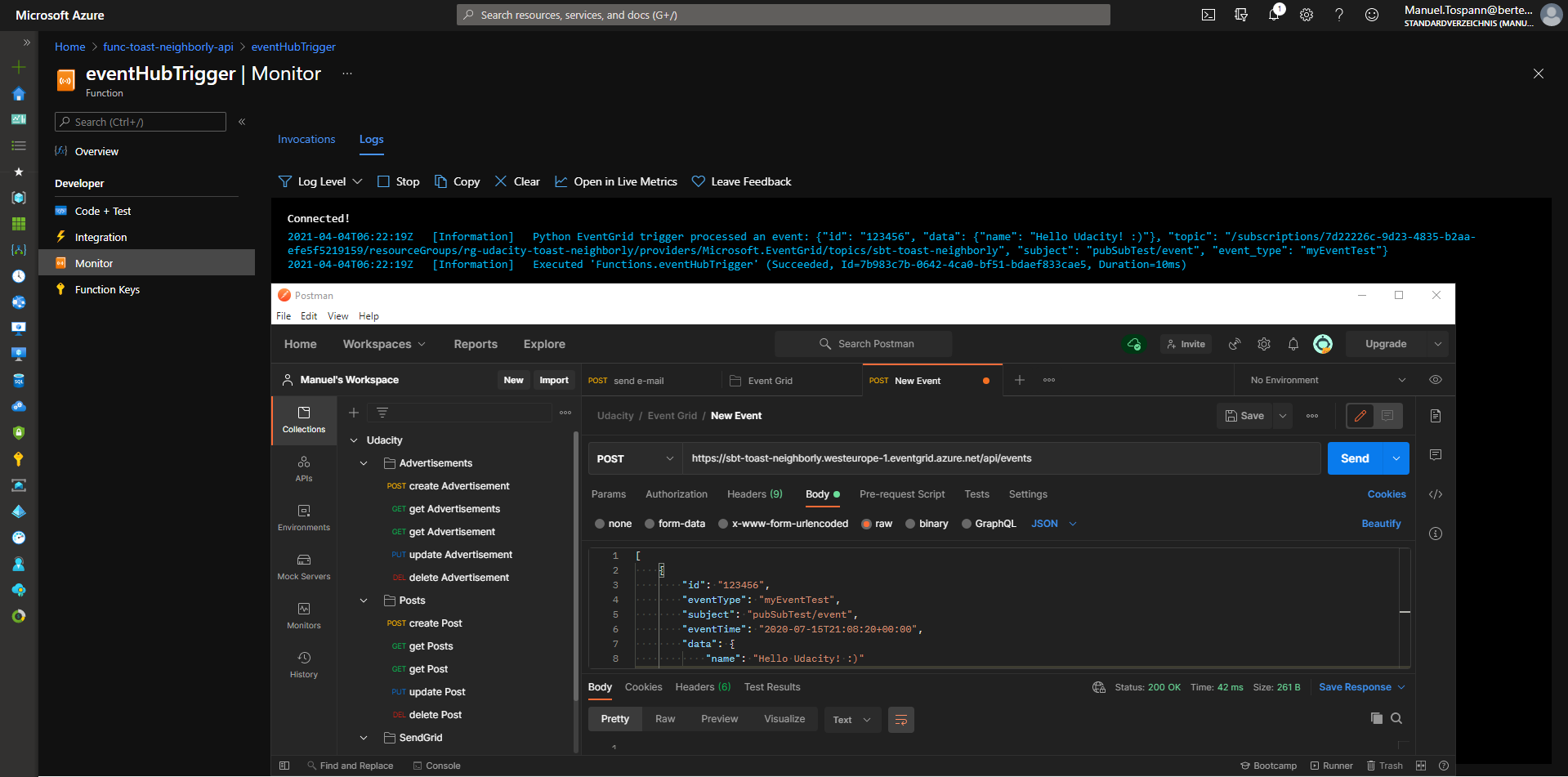
Task: Open Pre-request Script tab
Action: 902,494
